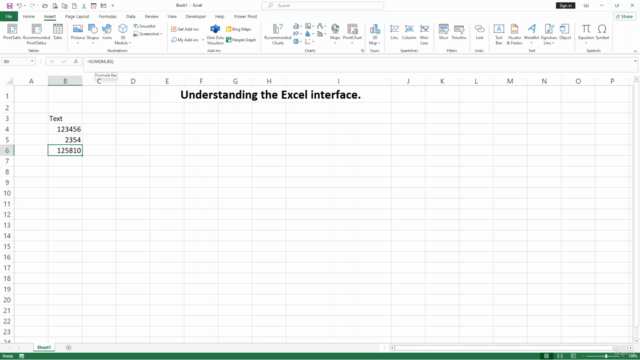Add the People Graph add-in

(241, 40)
